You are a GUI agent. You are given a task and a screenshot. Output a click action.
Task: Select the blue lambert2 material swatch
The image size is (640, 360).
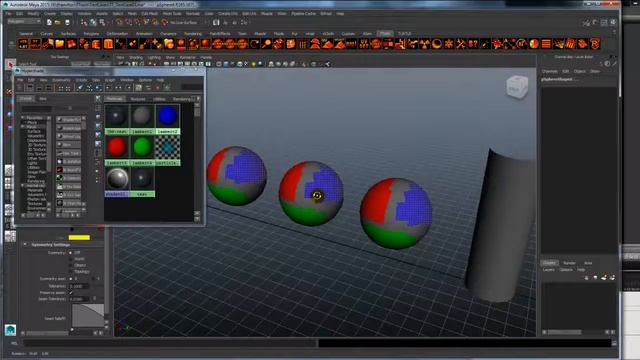pos(167,116)
